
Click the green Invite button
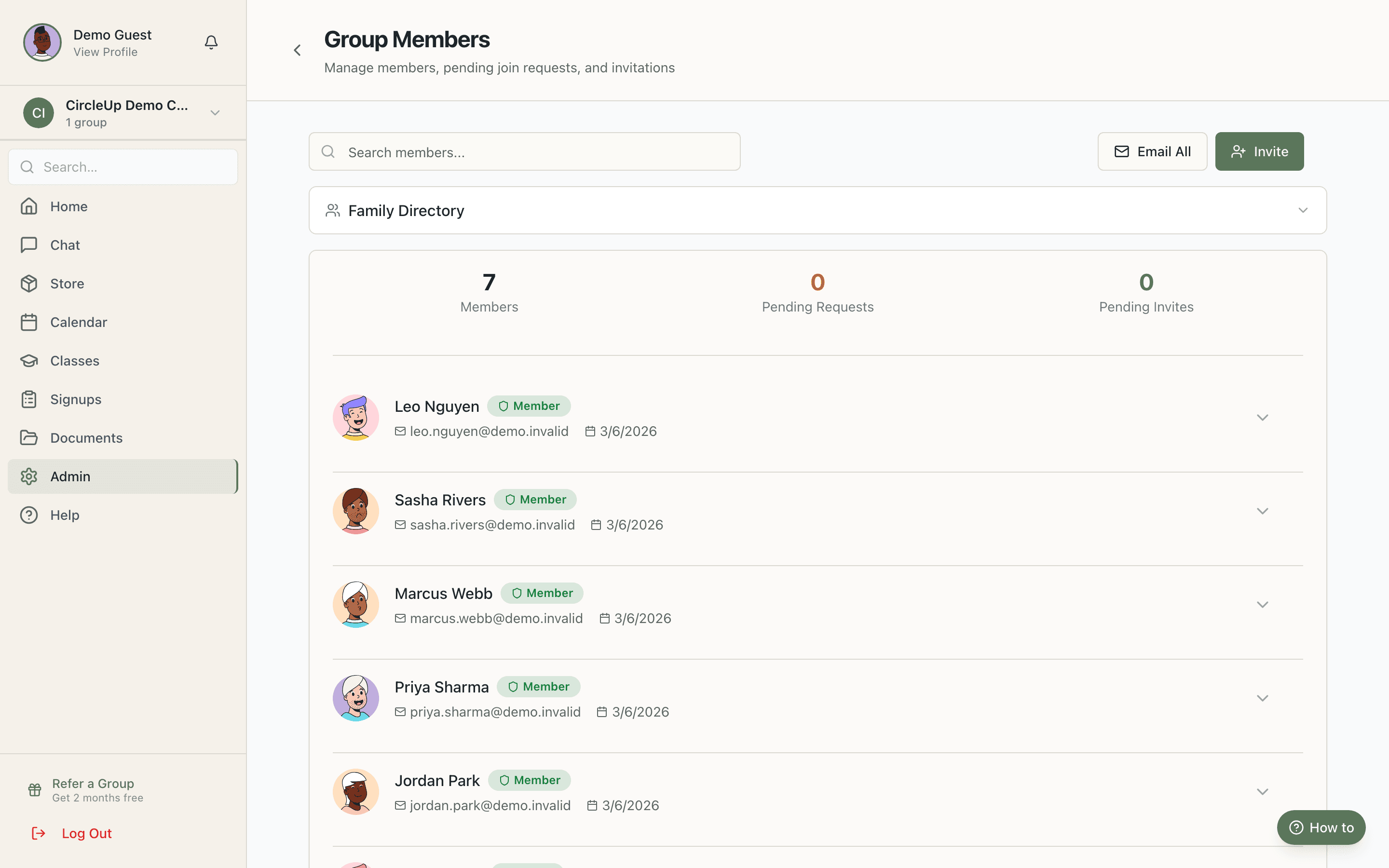(x=1259, y=151)
